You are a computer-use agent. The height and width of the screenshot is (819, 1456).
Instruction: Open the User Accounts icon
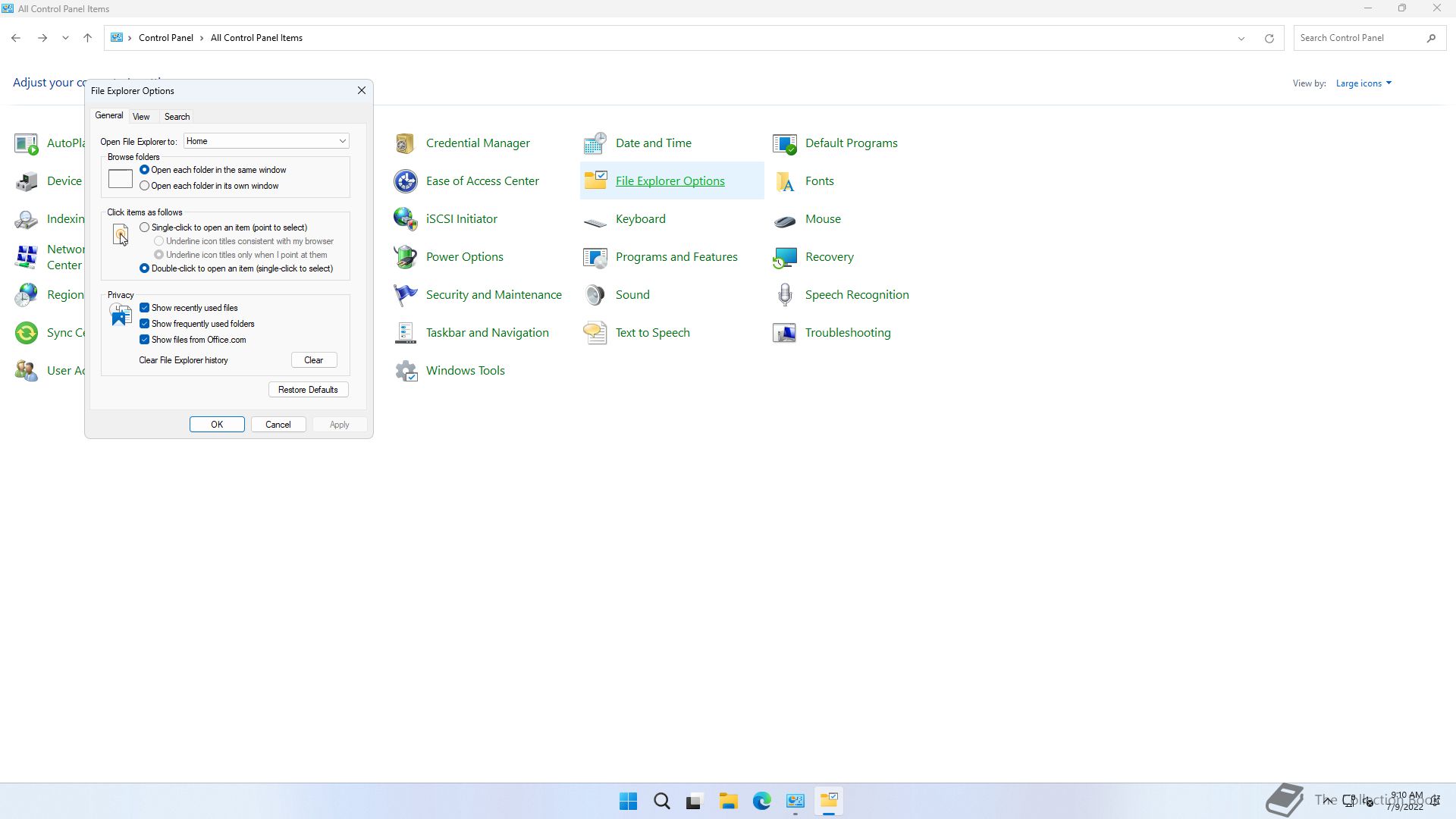point(26,370)
